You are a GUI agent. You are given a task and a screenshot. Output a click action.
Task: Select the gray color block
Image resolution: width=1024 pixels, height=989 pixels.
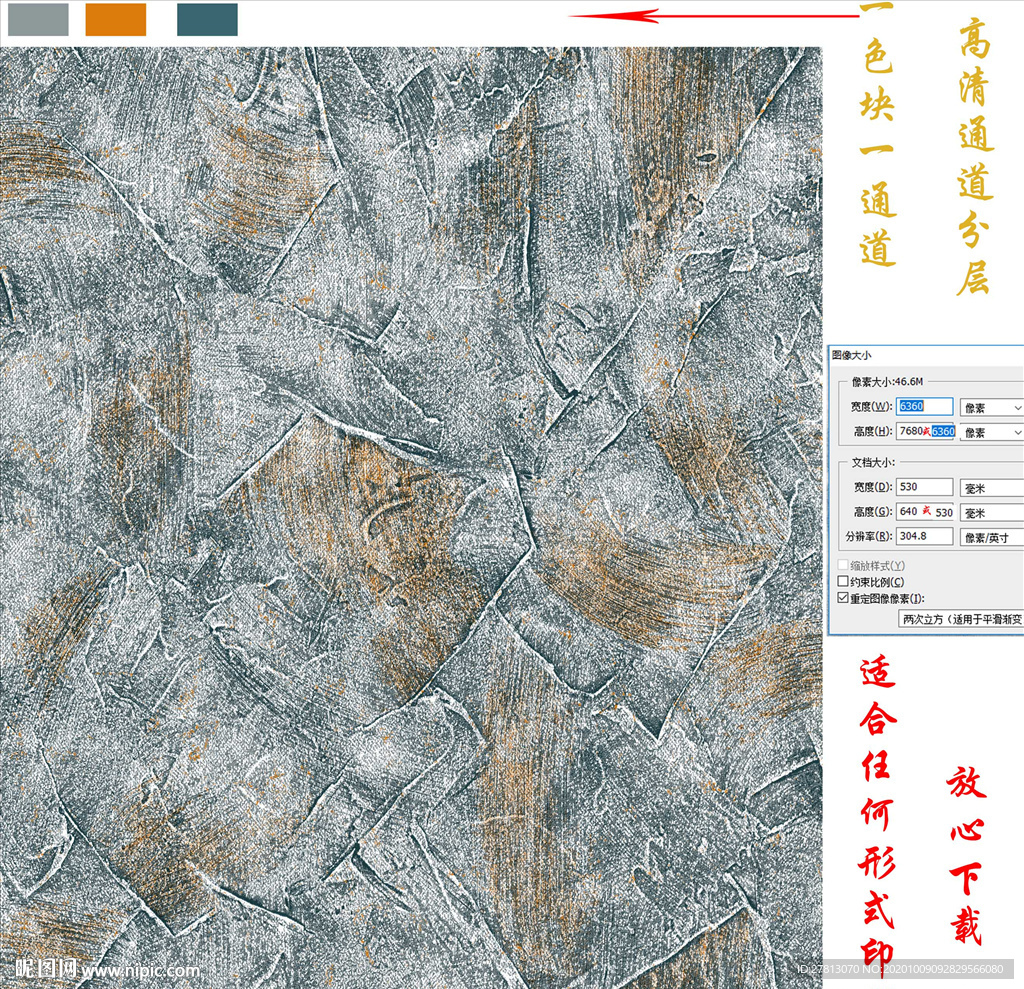tap(38, 20)
